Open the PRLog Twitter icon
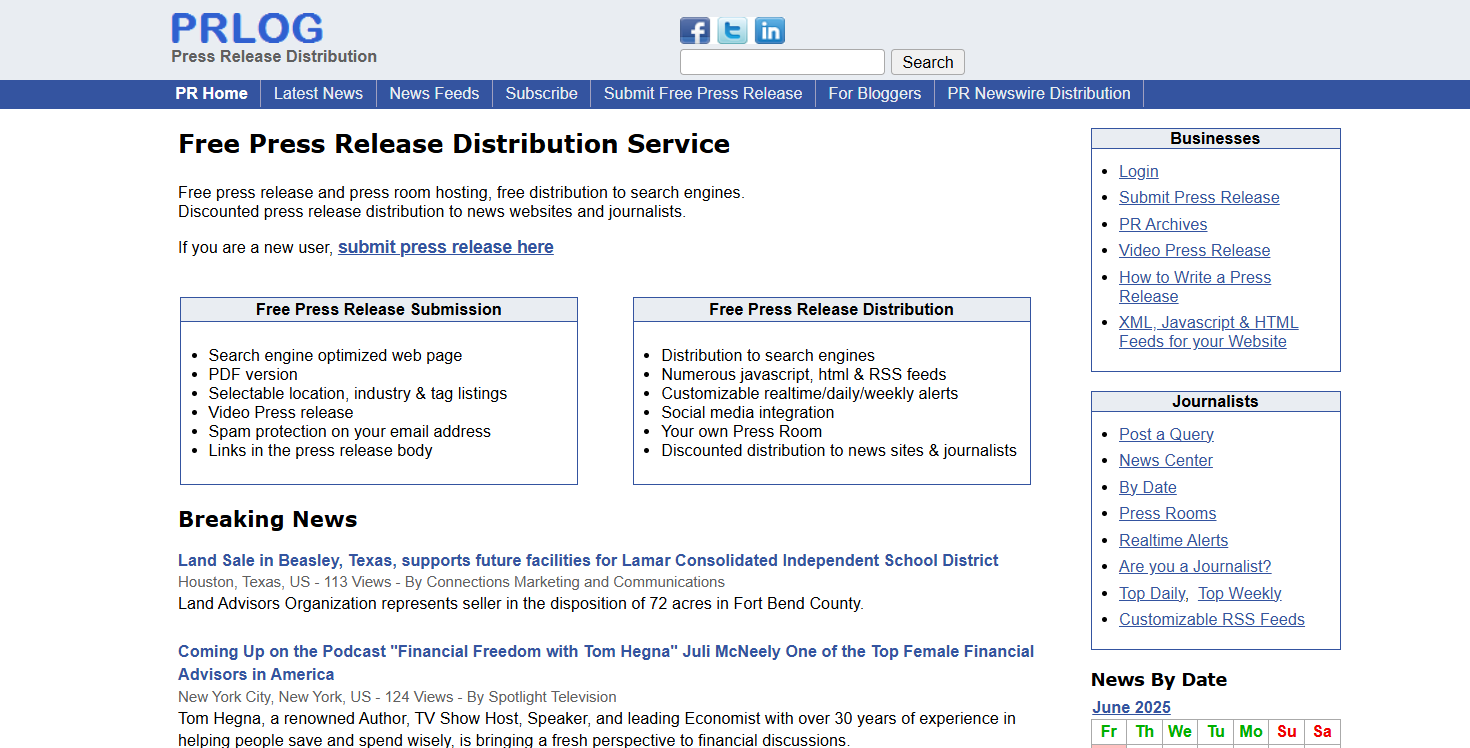 [732, 31]
